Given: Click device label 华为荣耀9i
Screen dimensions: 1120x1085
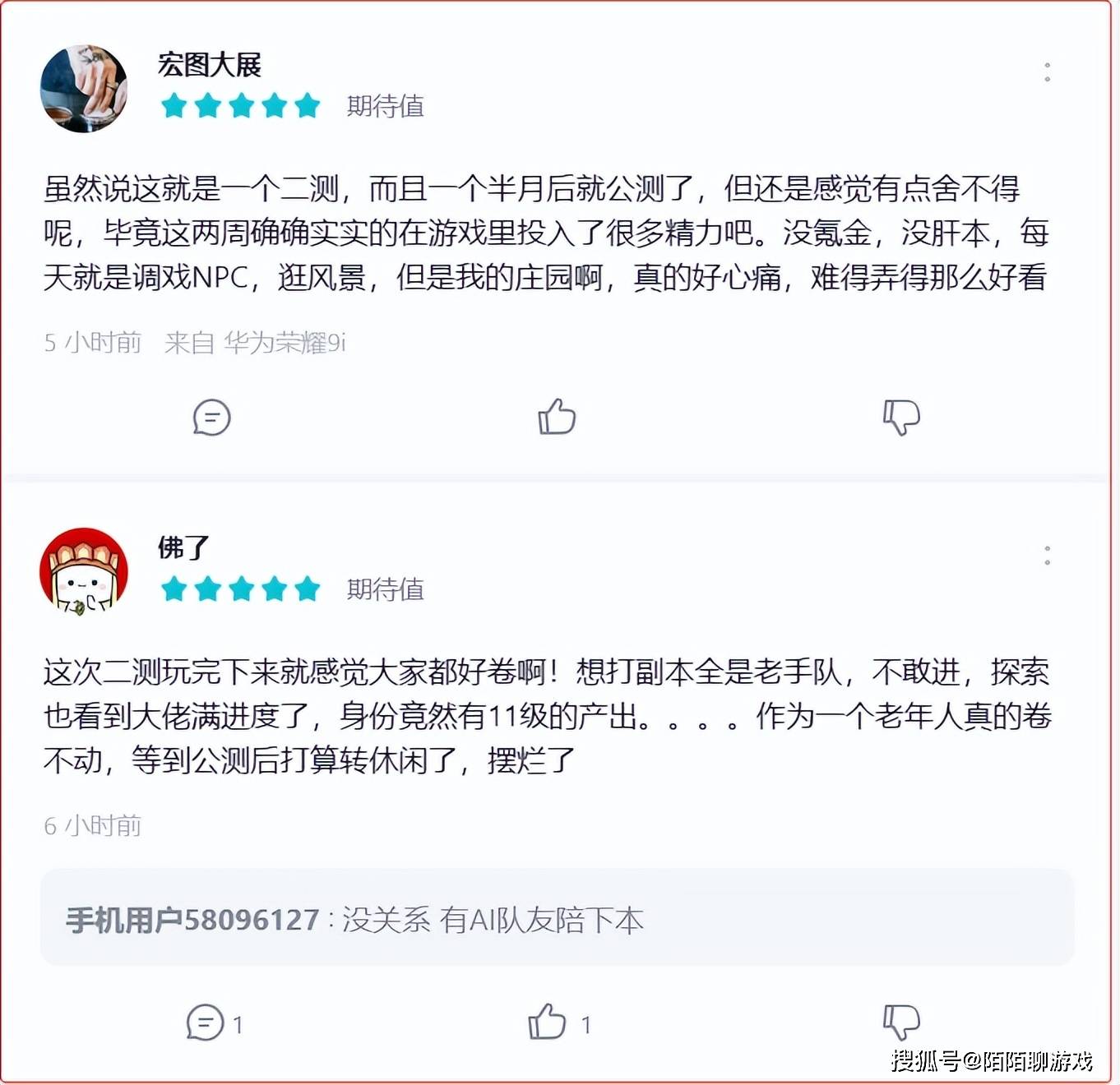Looking at the screenshot, I should coord(285,342).
